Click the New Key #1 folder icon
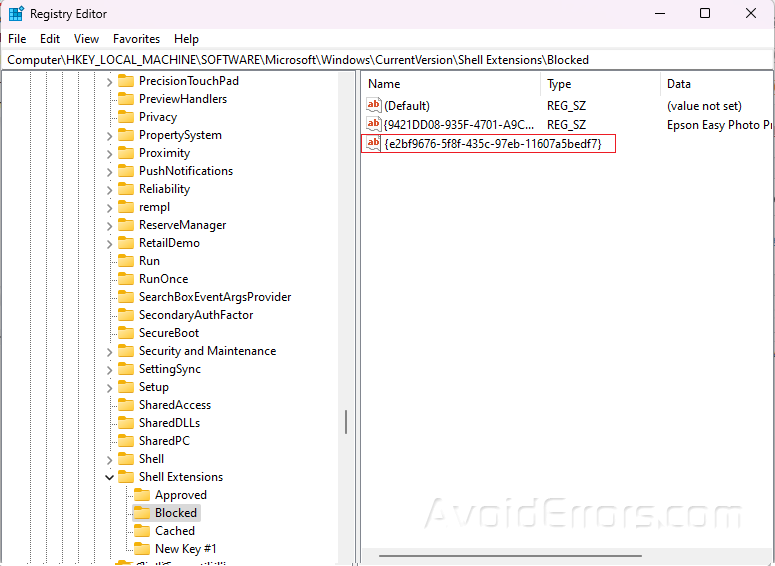Screen dimensions: 775x566 point(141,549)
